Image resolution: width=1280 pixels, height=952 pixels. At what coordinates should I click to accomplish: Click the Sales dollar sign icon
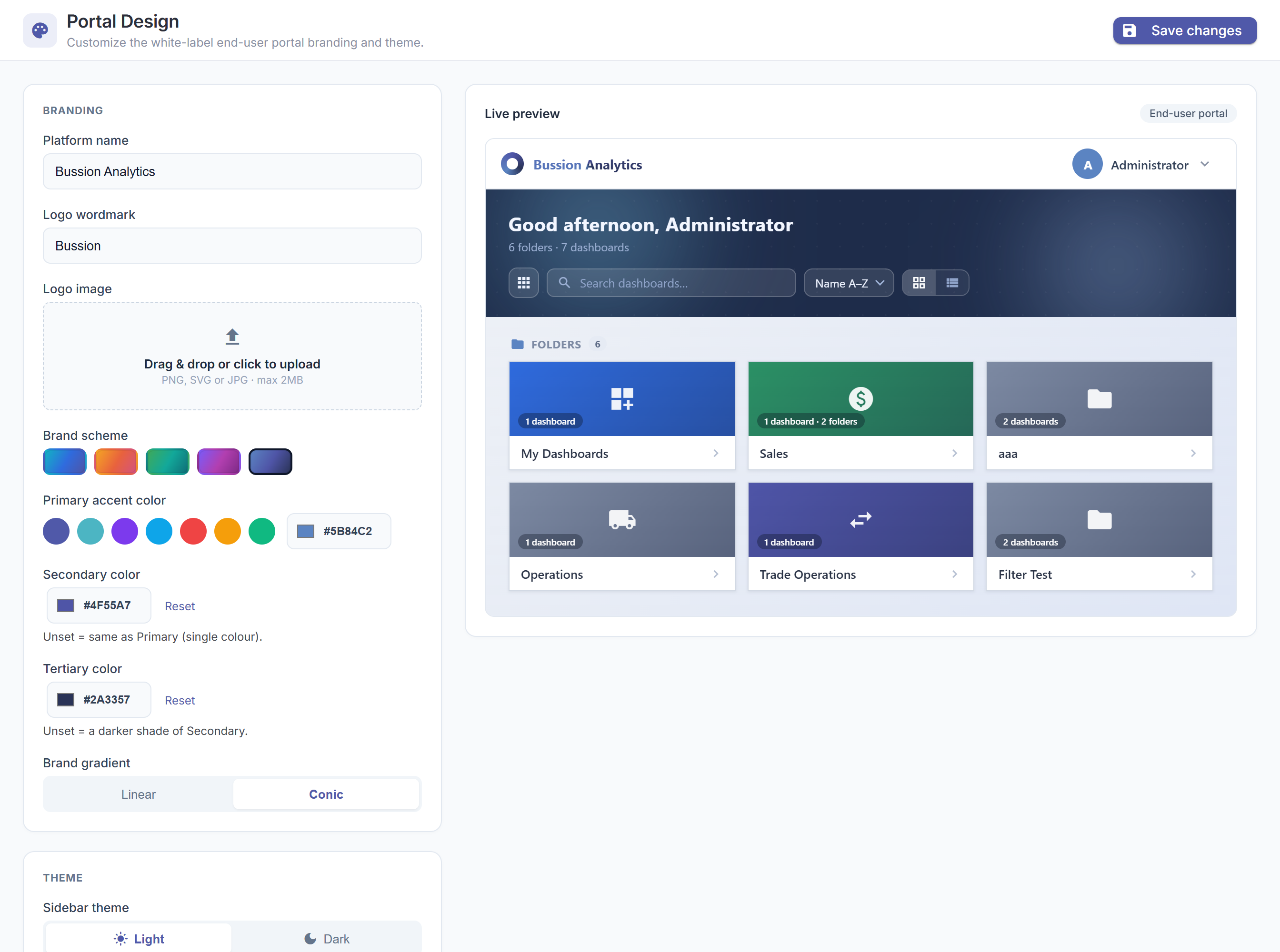(860, 399)
